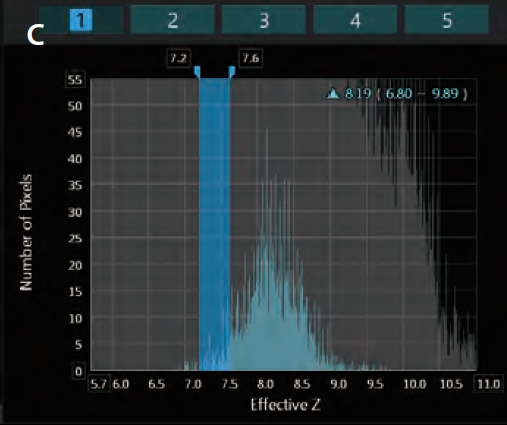Open tab 3
The width and height of the screenshot is (507, 425).
pyautogui.click(x=264, y=20)
